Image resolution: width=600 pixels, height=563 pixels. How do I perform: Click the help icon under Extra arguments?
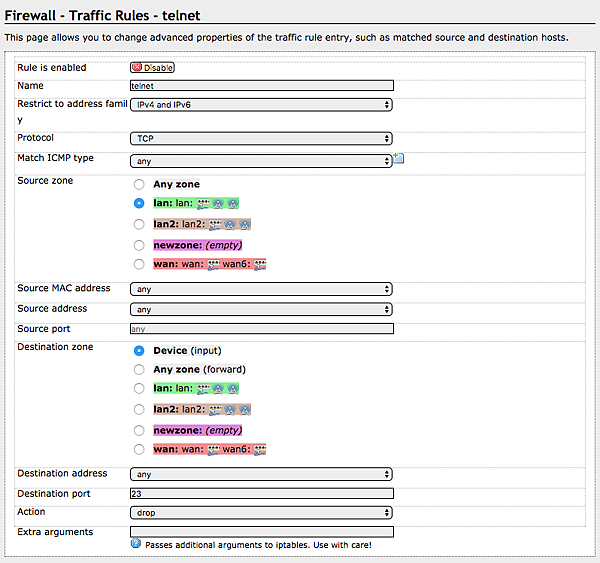coord(136,544)
